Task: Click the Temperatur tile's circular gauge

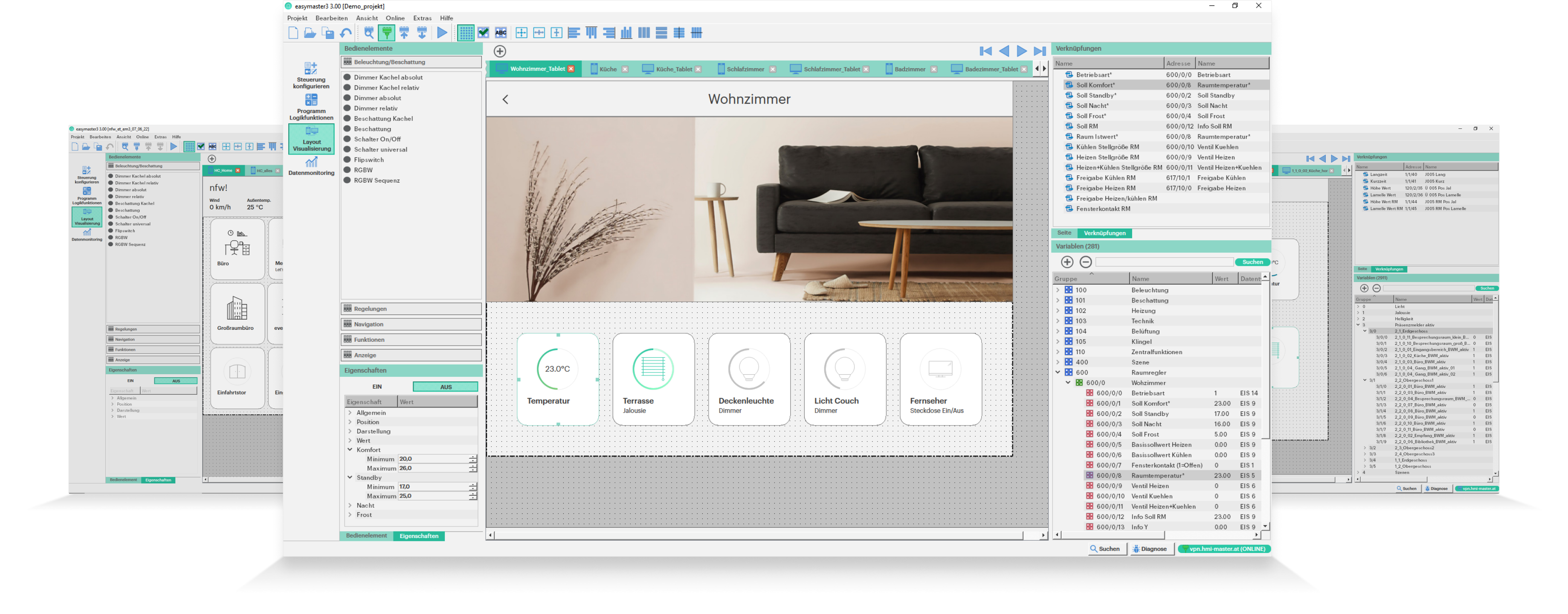Action: pyautogui.click(x=557, y=369)
